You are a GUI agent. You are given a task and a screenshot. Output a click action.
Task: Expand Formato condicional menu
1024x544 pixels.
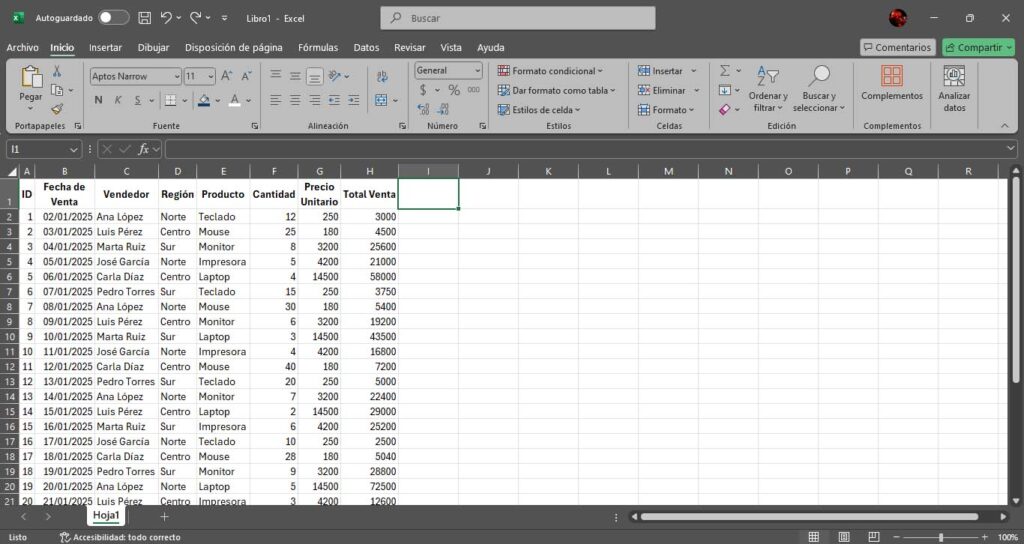point(549,71)
